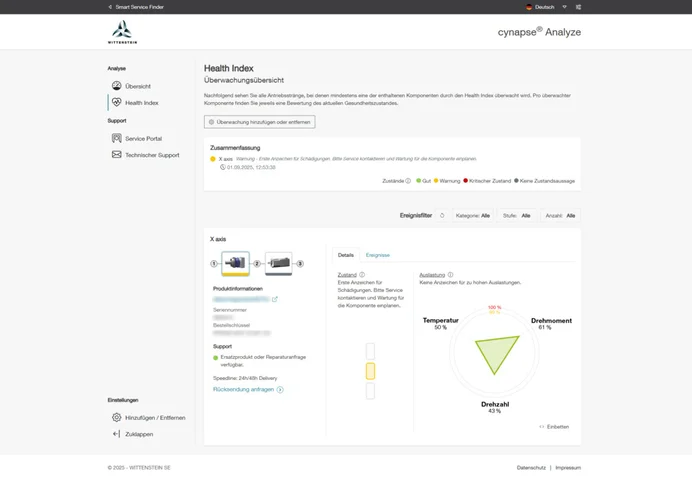Collapse sidebar with Zuklappen
692x480 pixels.
[x=139, y=435]
